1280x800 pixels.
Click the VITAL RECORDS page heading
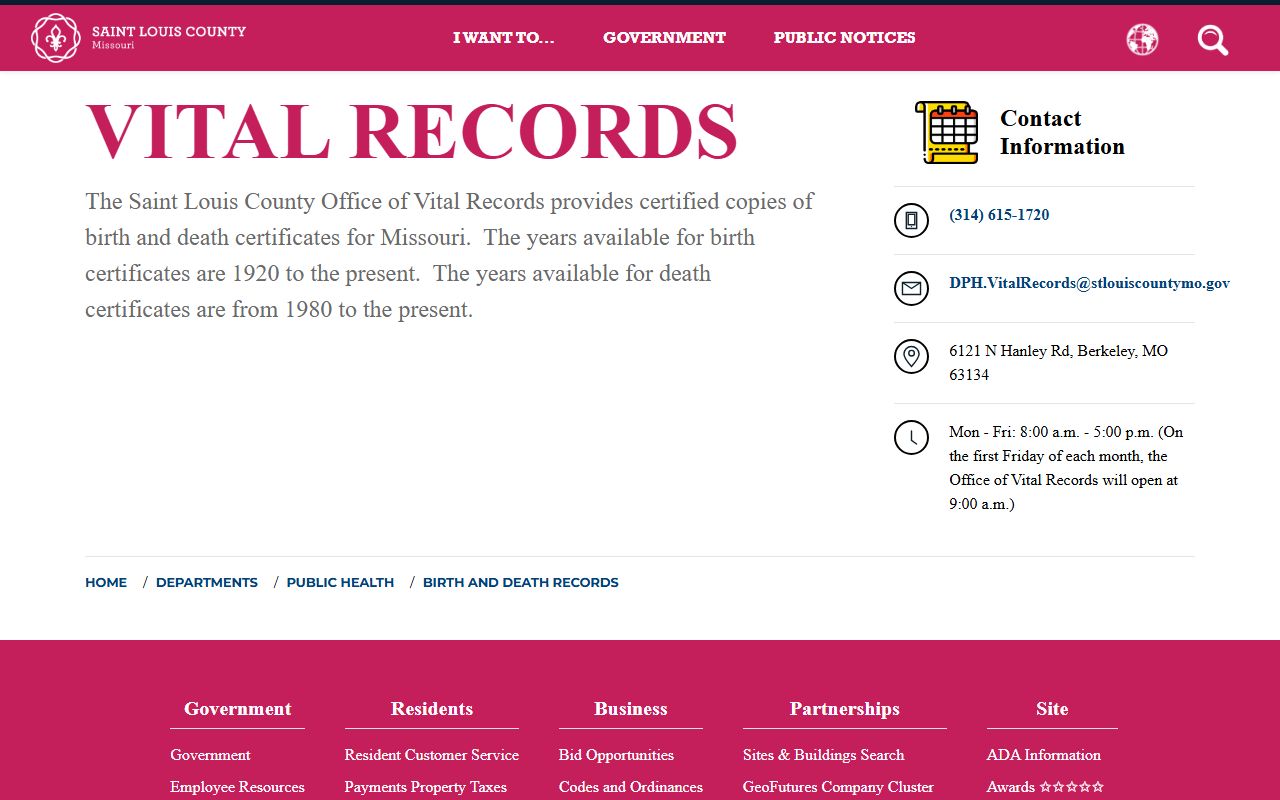[x=411, y=132]
